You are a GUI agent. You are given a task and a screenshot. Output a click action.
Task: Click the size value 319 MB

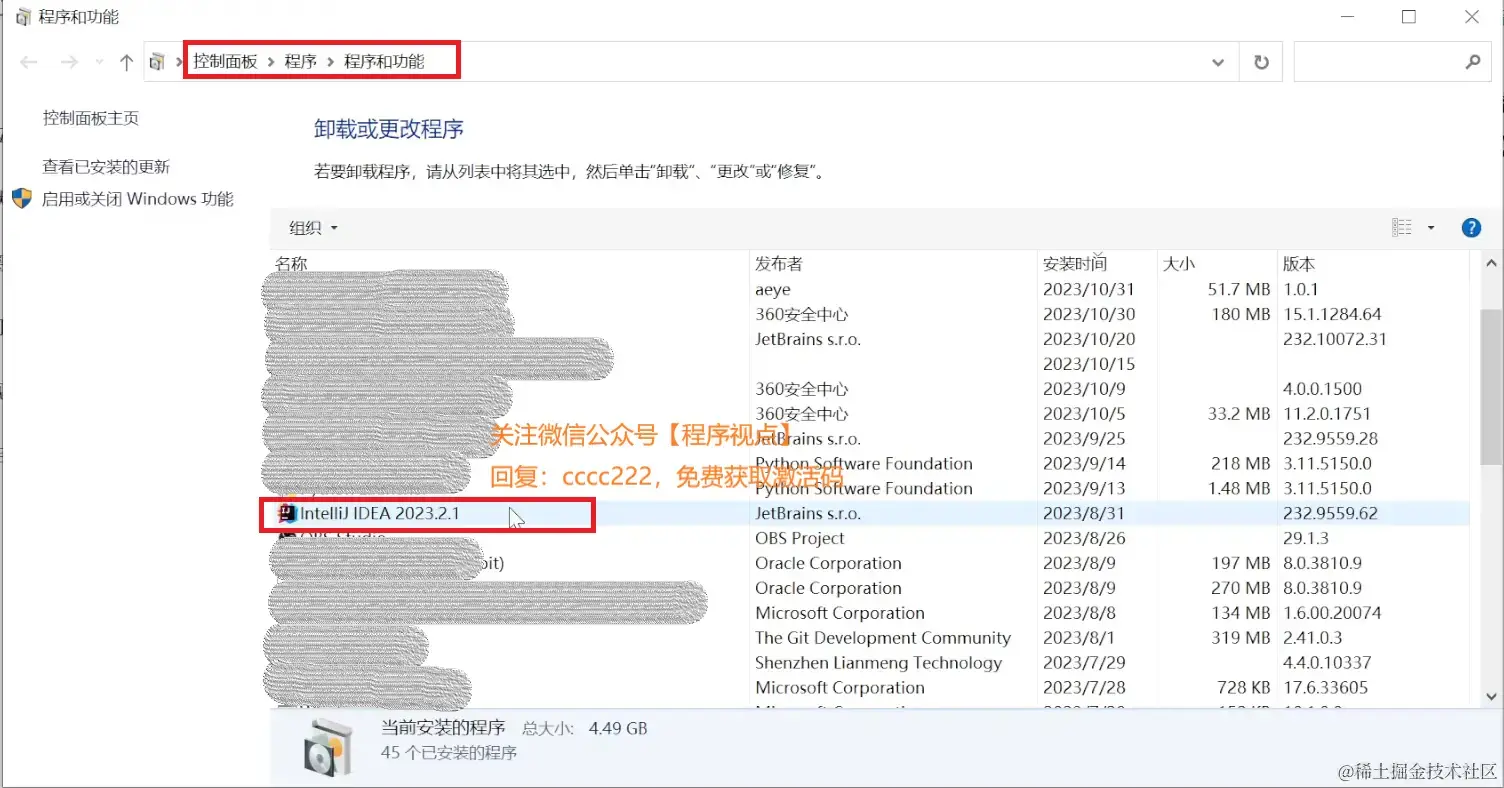coord(1243,638)
